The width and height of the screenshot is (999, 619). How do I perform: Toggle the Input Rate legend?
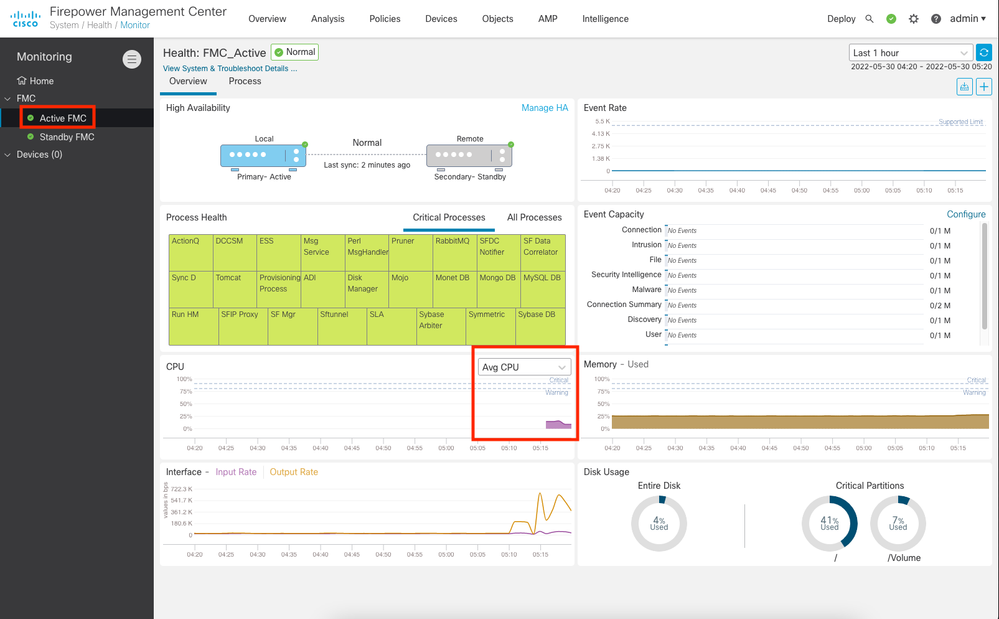(x=236, y=472)
